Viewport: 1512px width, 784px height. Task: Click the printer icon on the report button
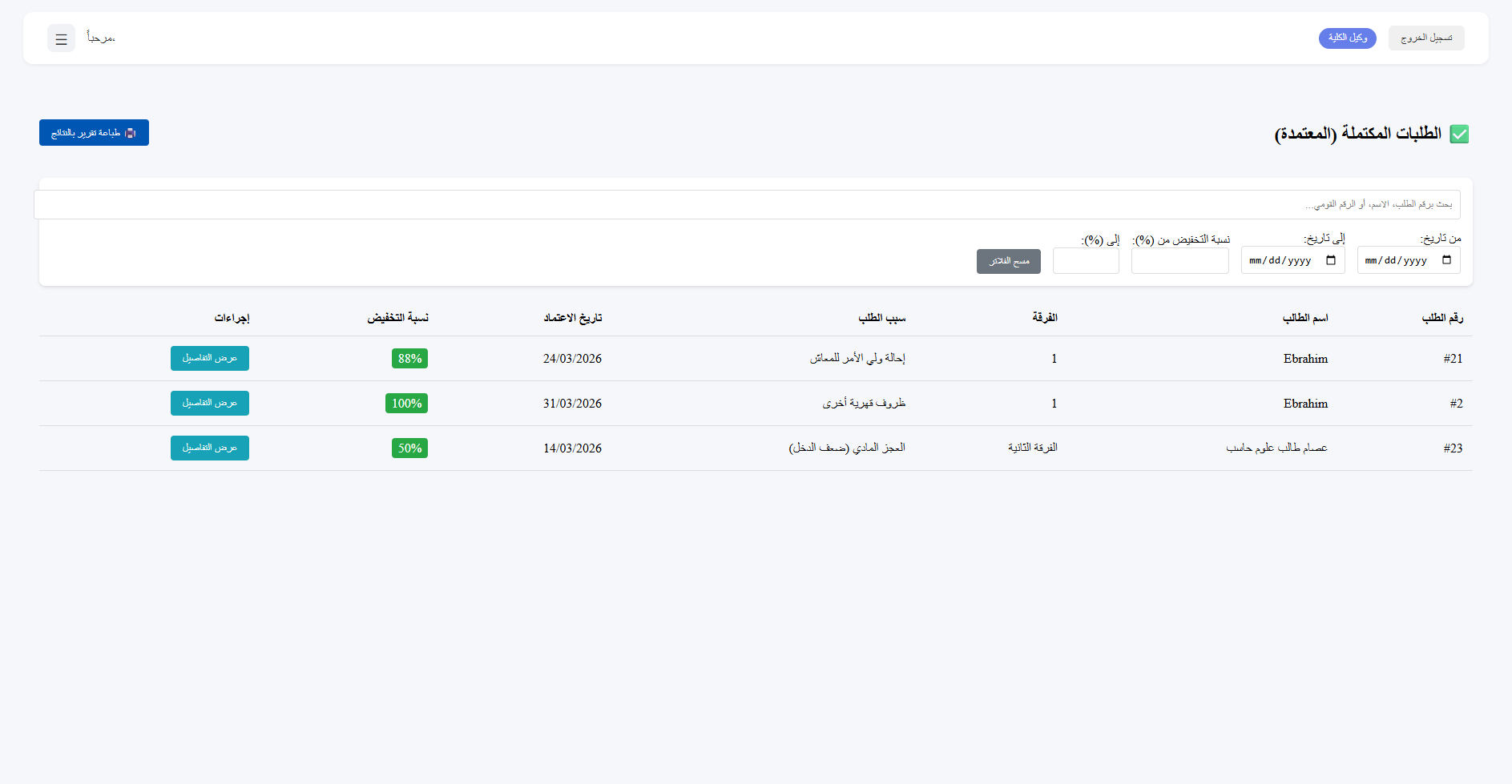[131, 132]
